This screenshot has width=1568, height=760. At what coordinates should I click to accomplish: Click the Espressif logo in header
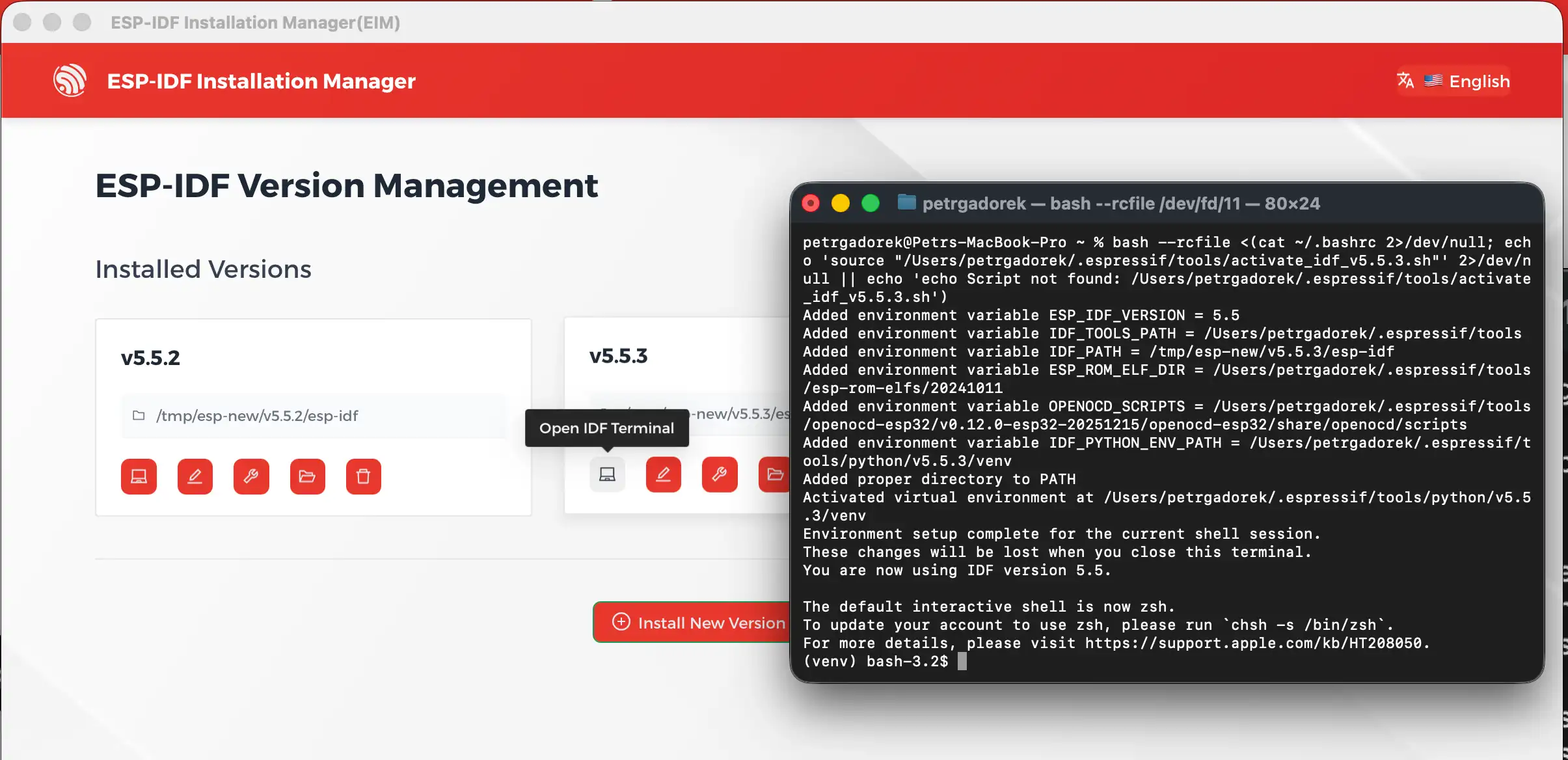70,81
